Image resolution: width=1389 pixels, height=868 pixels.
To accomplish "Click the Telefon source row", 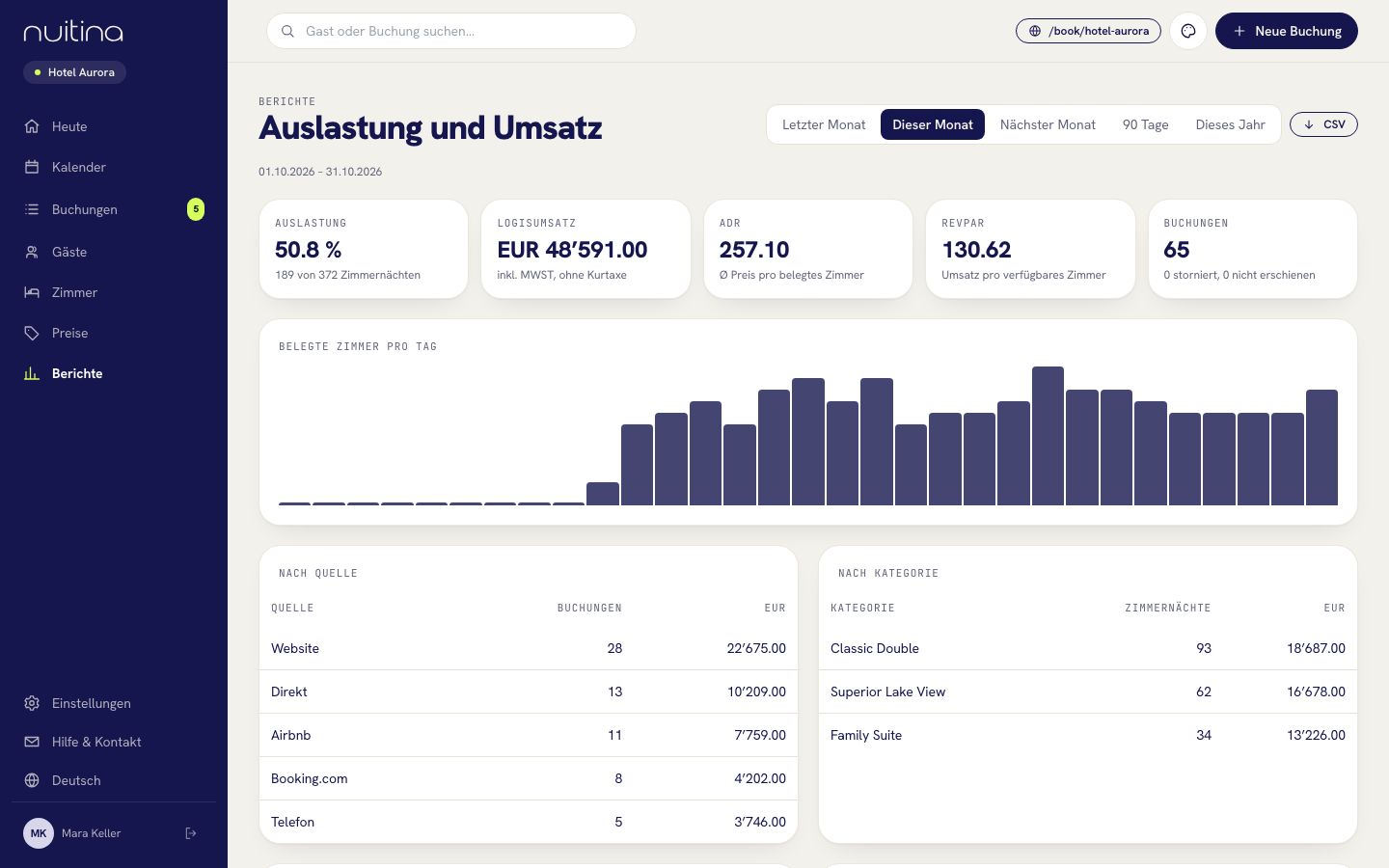I will click(529, 822).
